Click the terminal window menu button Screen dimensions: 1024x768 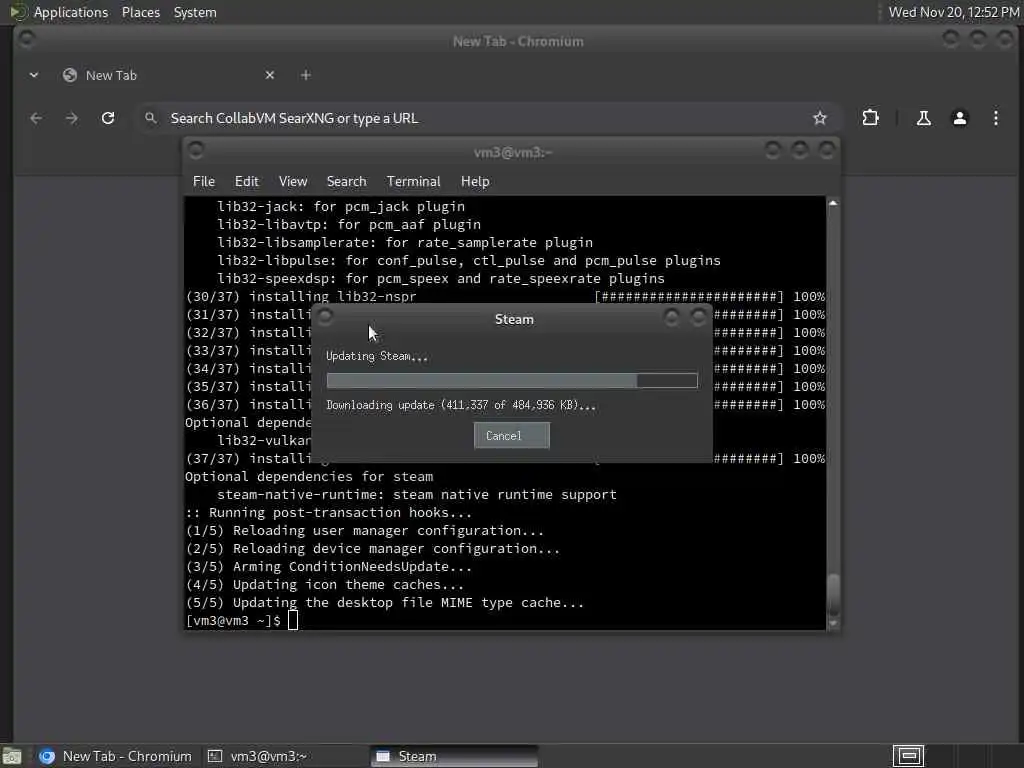click(x=195, y=150)
